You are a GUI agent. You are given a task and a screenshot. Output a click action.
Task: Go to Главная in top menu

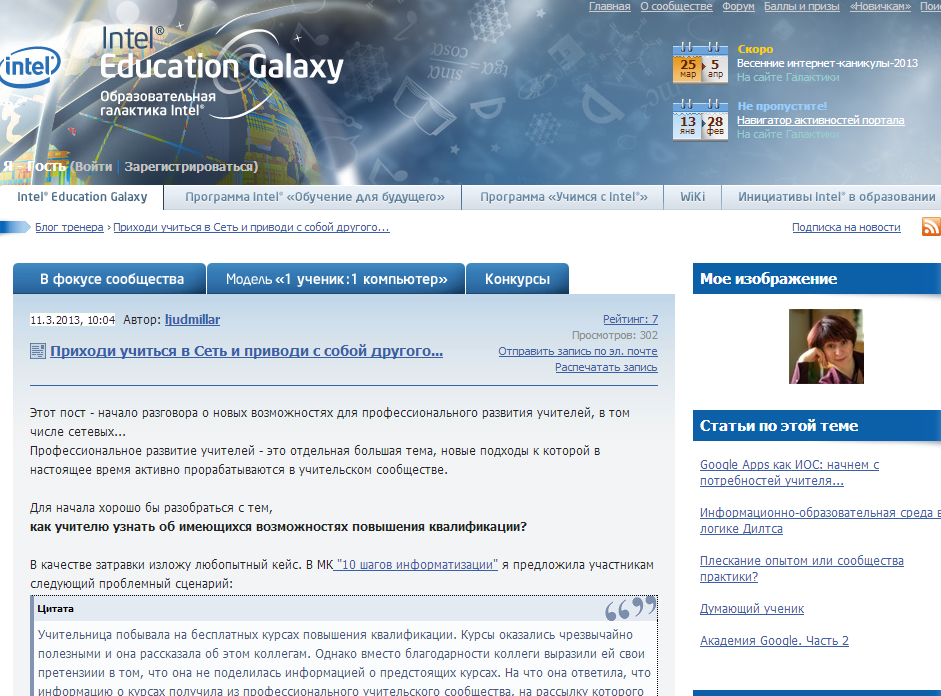[x=610, y=7]
